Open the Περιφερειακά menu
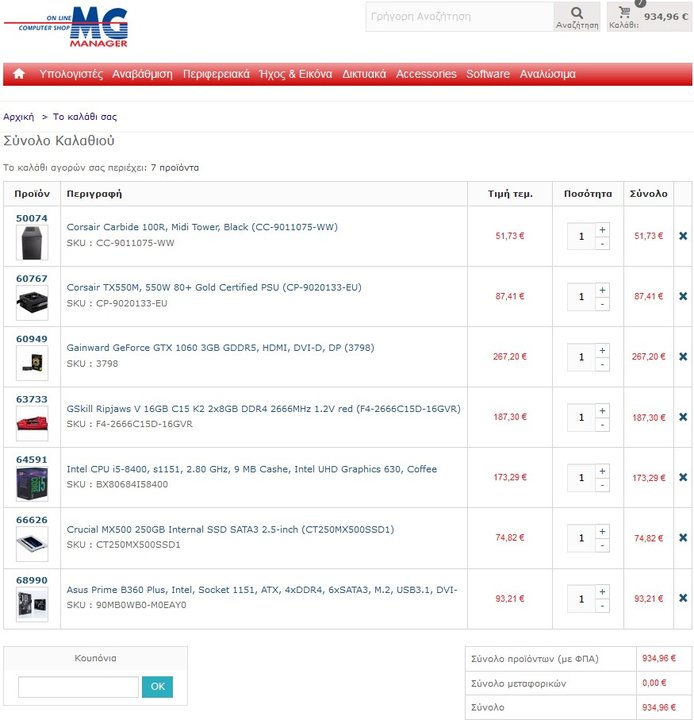694x720 pixels. tap(216, 74)
